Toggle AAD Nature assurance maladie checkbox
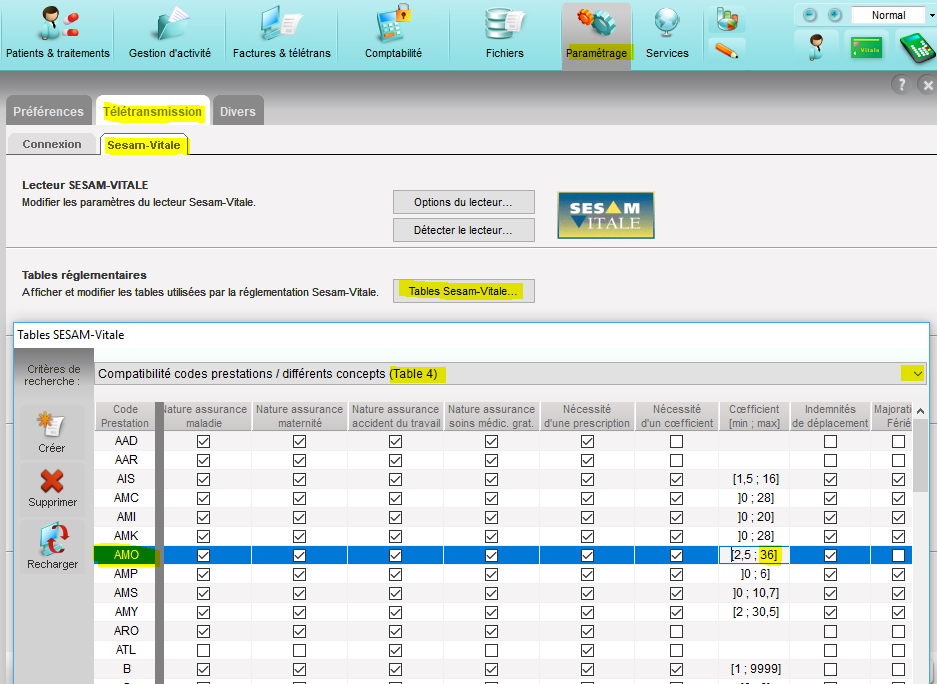The image size is (937, 684). 204,441
